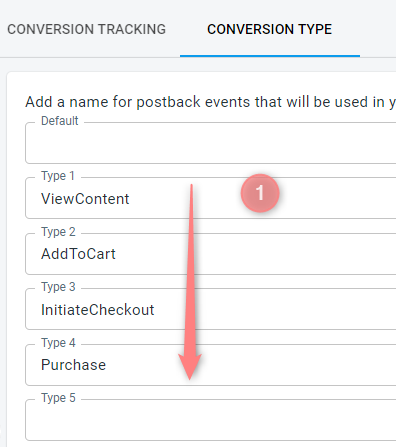Click the red numbered step badge 1
This screenshot has height=447, width=396.
260,193
